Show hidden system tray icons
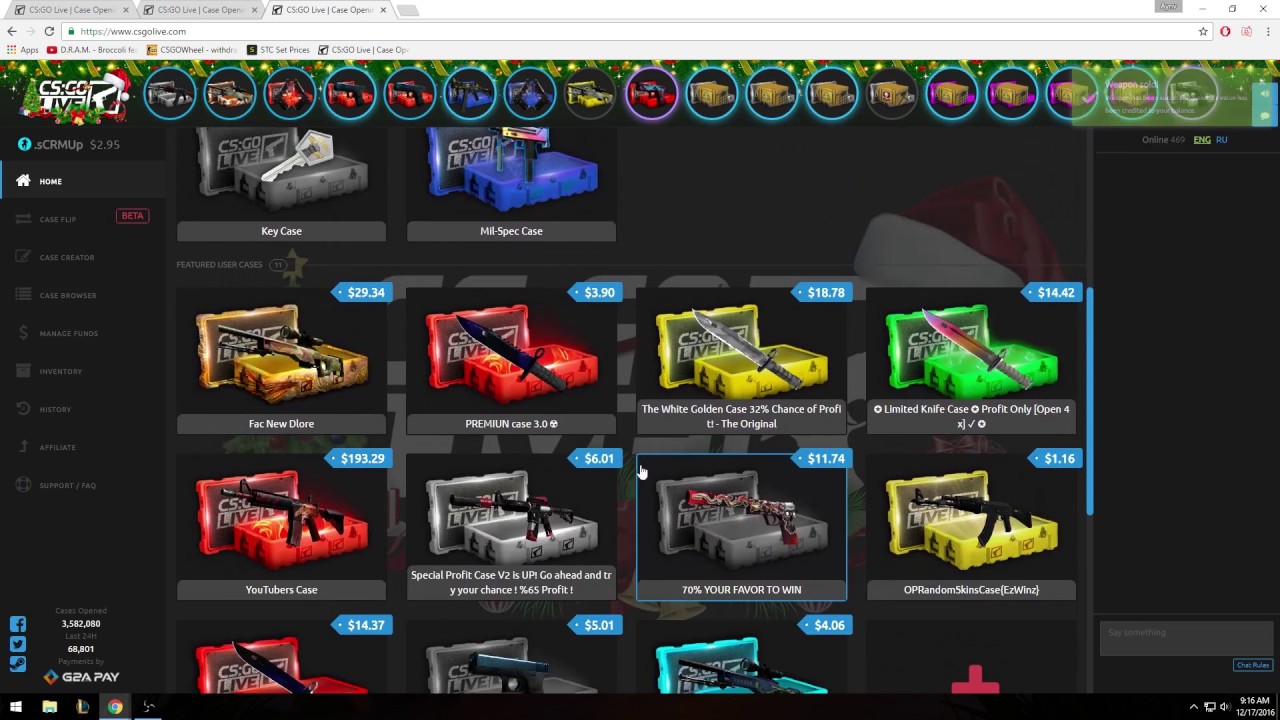 tap(1193, 707)
